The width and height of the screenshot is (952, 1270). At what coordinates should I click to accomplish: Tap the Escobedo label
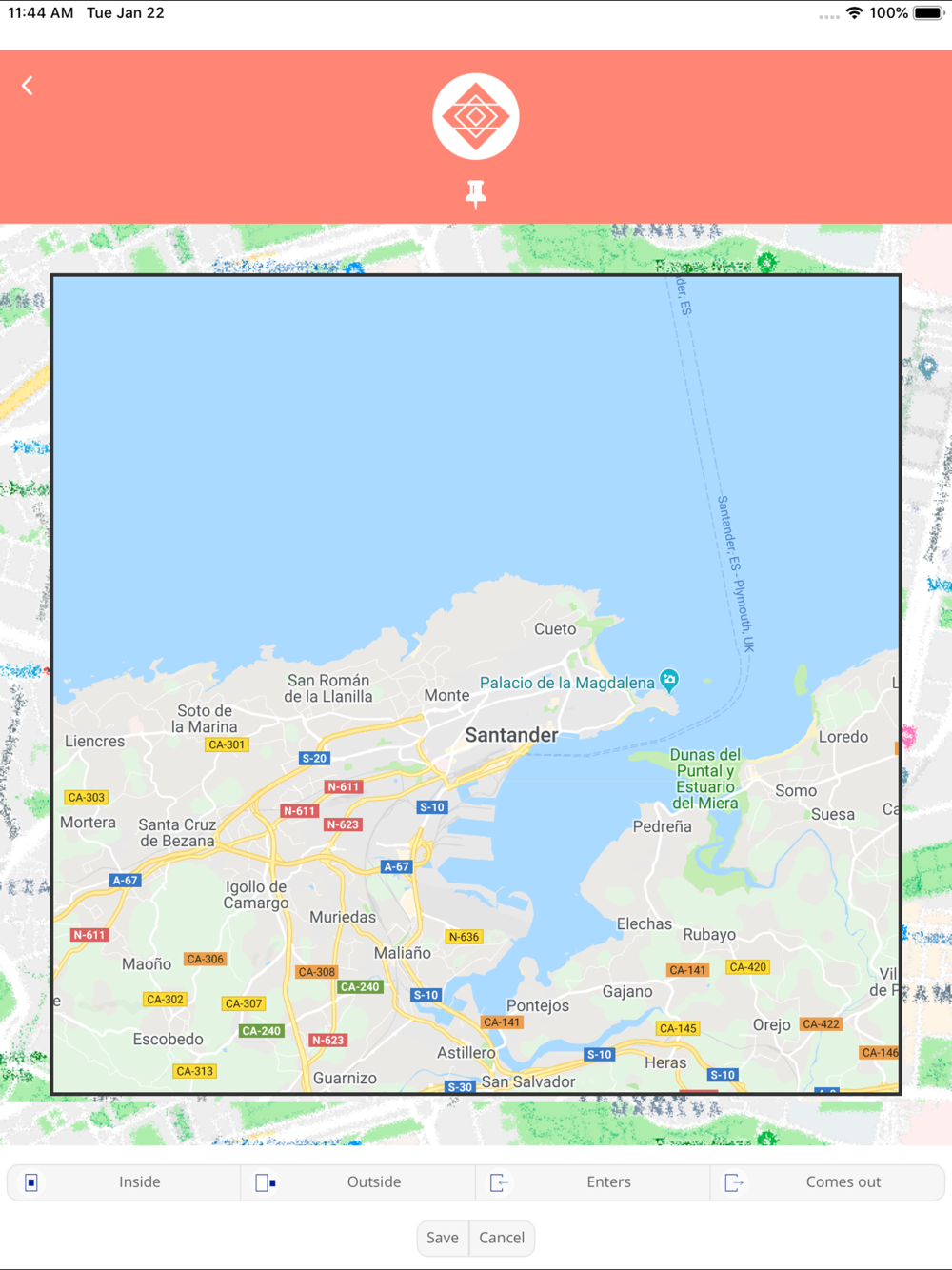(x=168, y=1040)
